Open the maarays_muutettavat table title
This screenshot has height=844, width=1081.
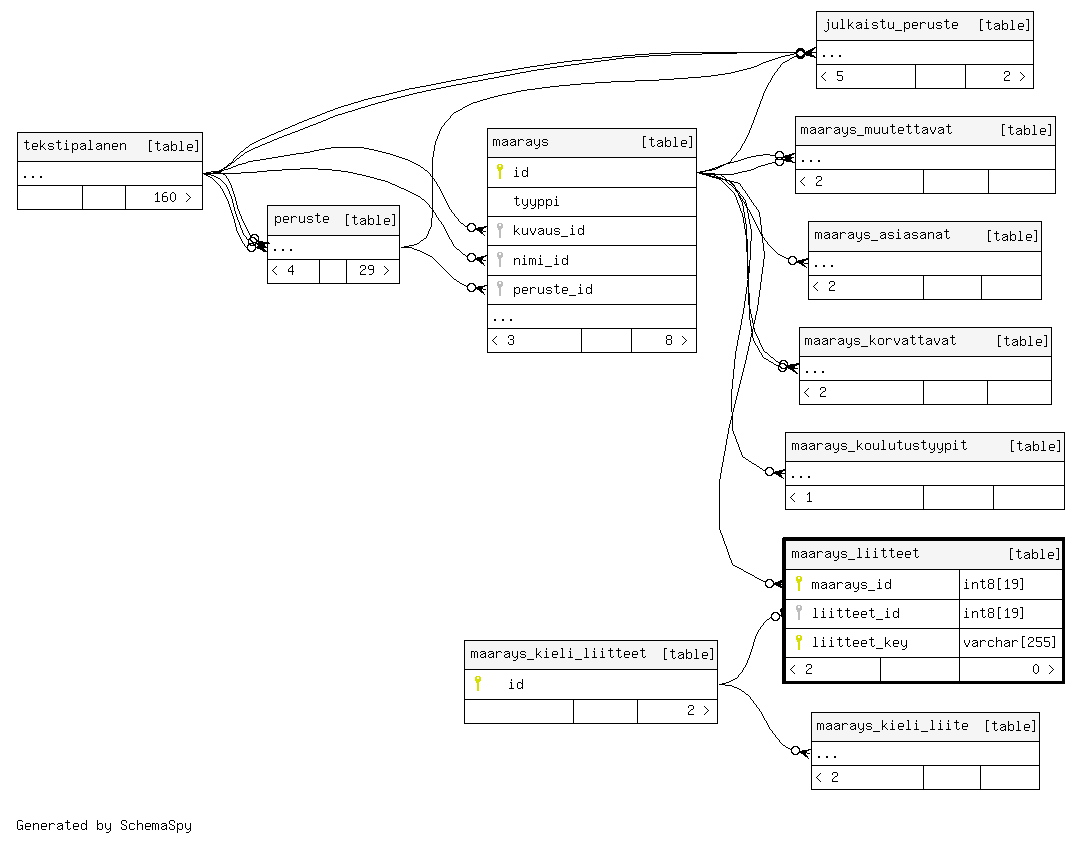pyautogui.click(x=876, y=130)
